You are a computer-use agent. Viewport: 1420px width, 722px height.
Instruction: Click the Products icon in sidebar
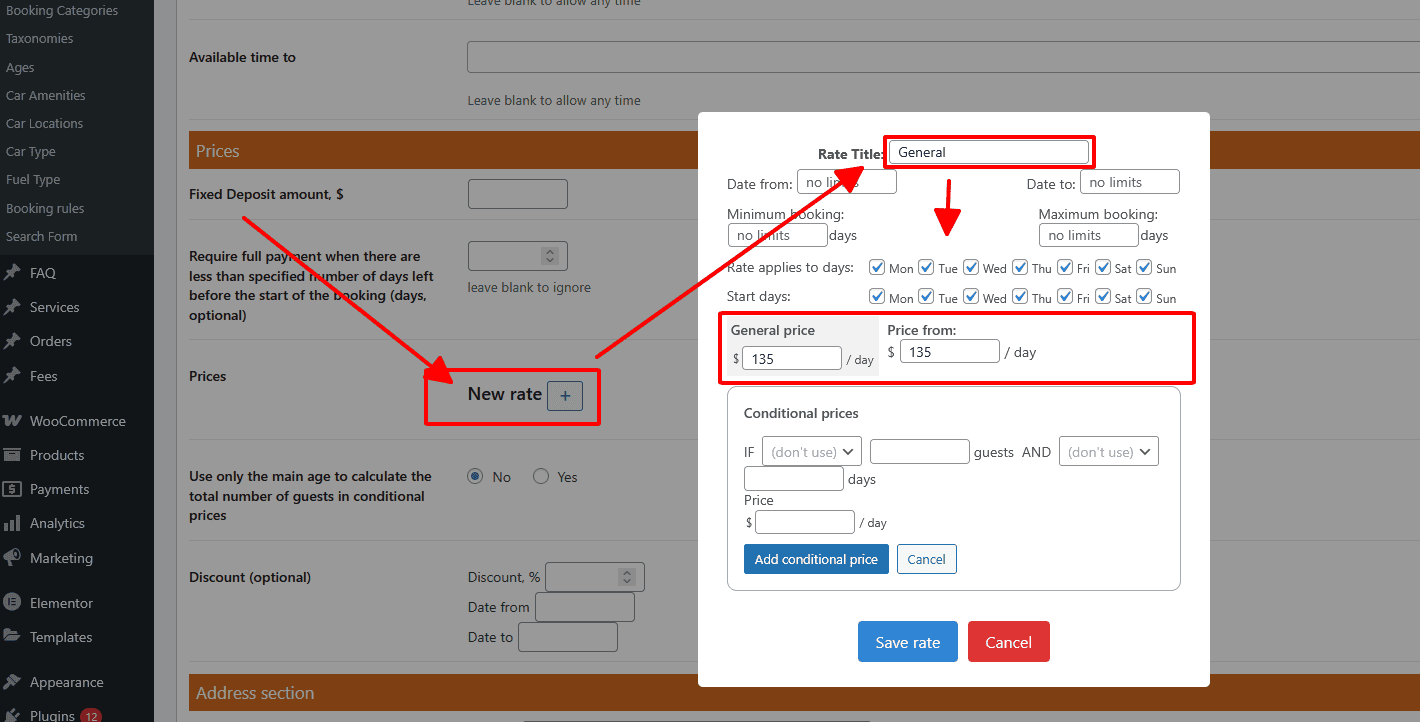(x=13, y=455)
